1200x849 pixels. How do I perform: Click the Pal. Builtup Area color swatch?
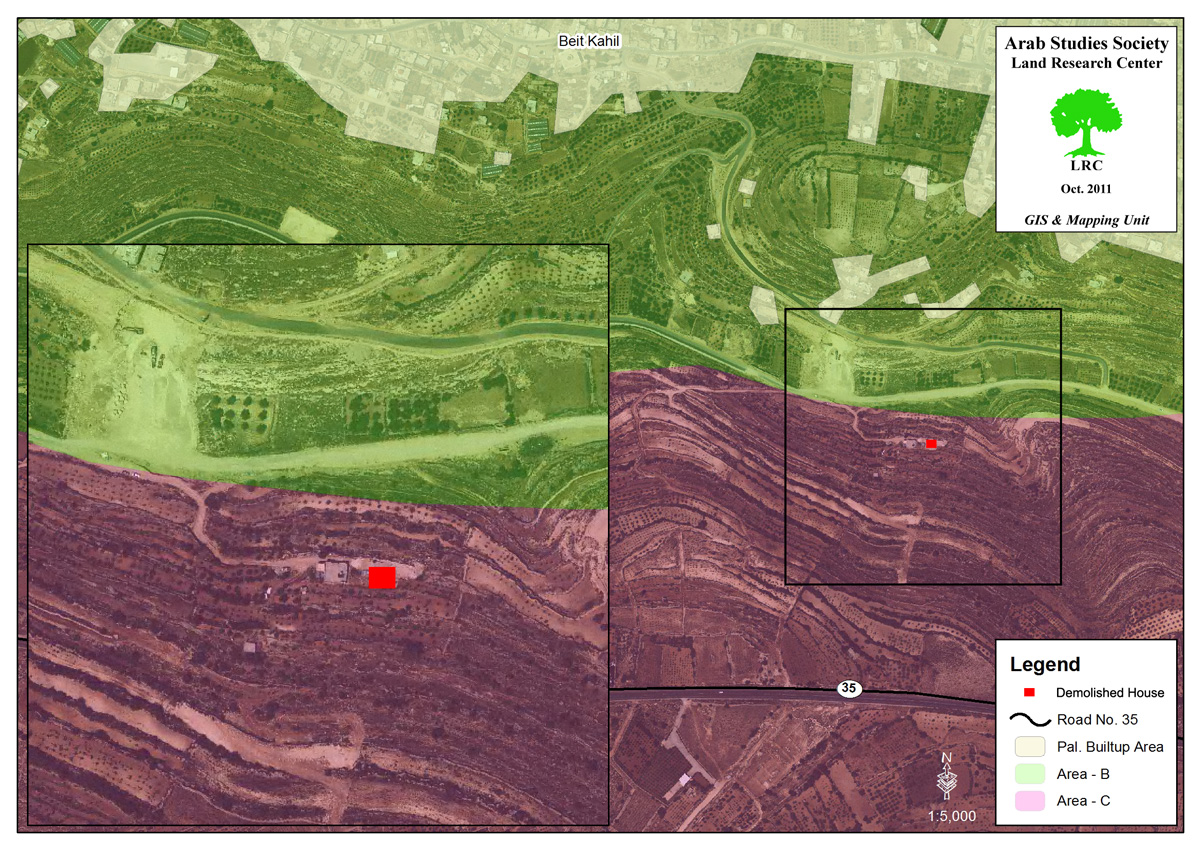1028,747
